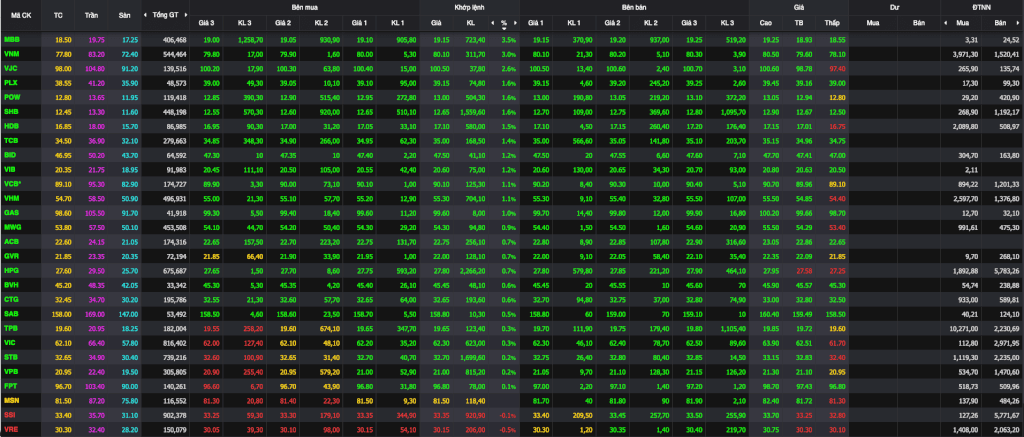The width and height of the screenshot is (1024, 437).
Task: Click MBB total value 406,468
Action: [x=174, y=40]
